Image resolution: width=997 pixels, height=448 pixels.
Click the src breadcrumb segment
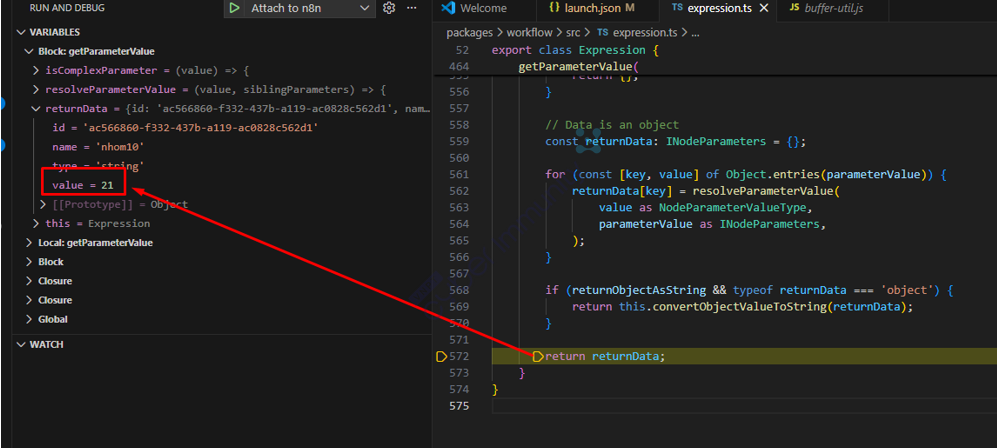[x=573, y=33]
